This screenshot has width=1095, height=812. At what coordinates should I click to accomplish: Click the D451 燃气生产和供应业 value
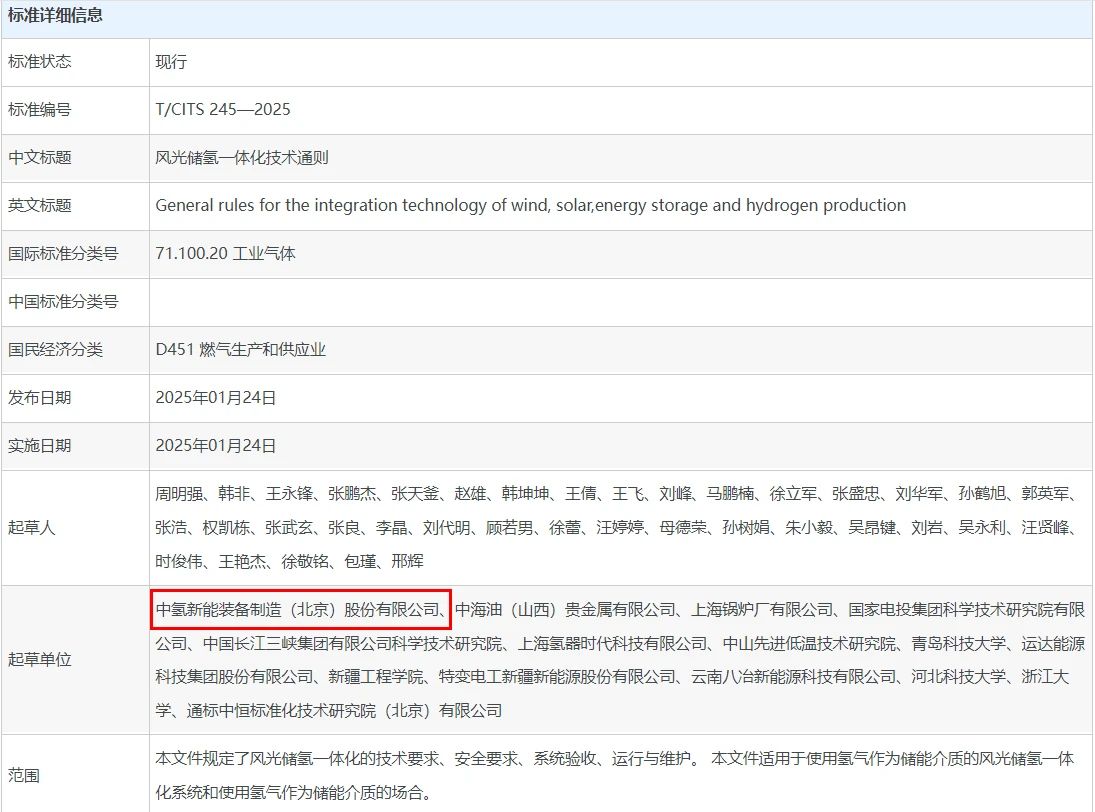[240, 350]
